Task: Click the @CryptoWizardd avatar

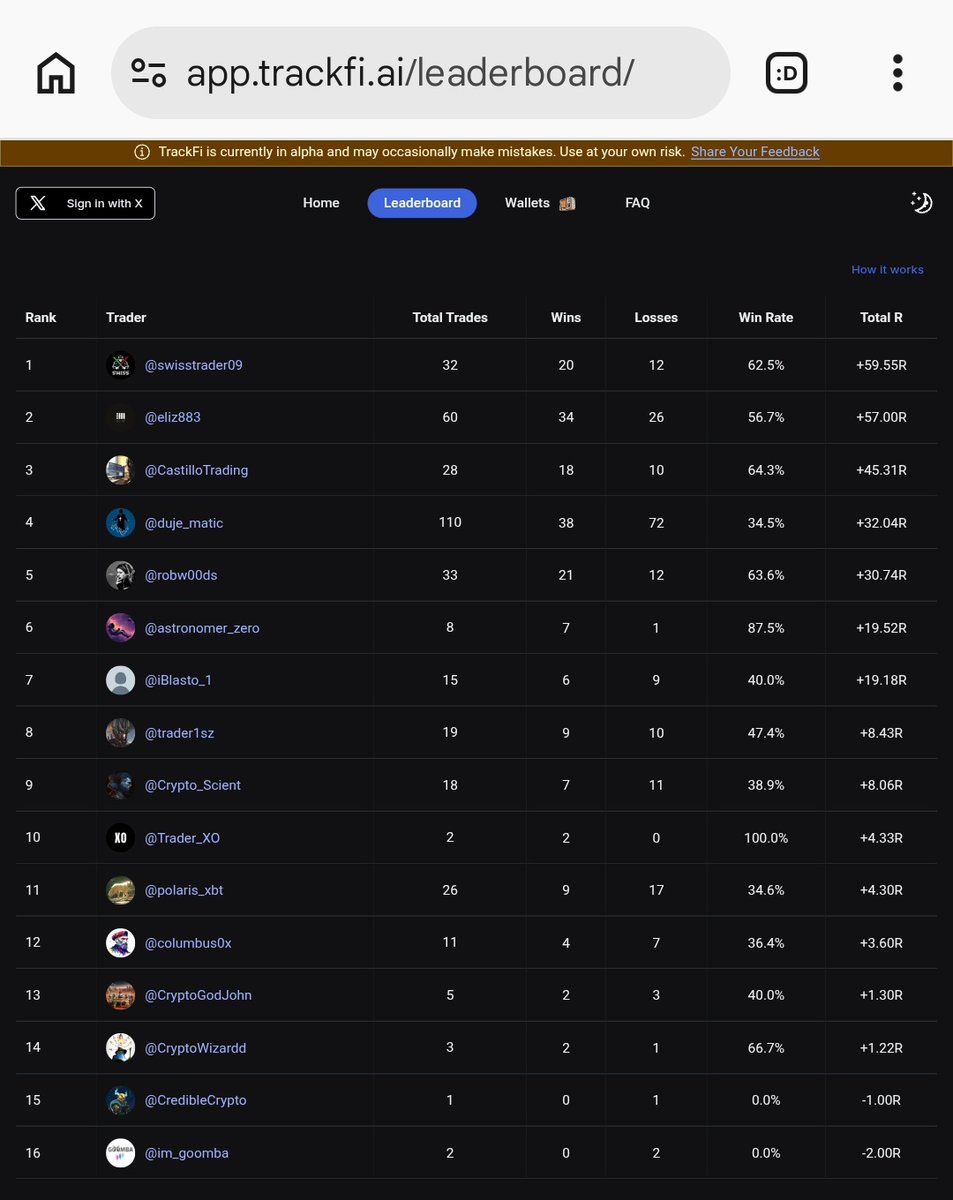Action: (x=120, y=1048)
